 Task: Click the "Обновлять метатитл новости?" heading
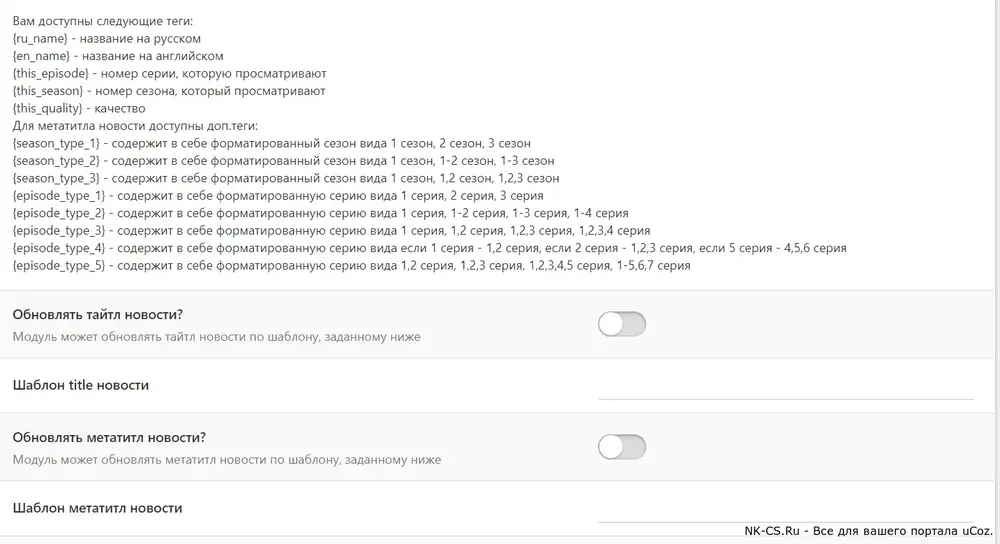(109, 437)
